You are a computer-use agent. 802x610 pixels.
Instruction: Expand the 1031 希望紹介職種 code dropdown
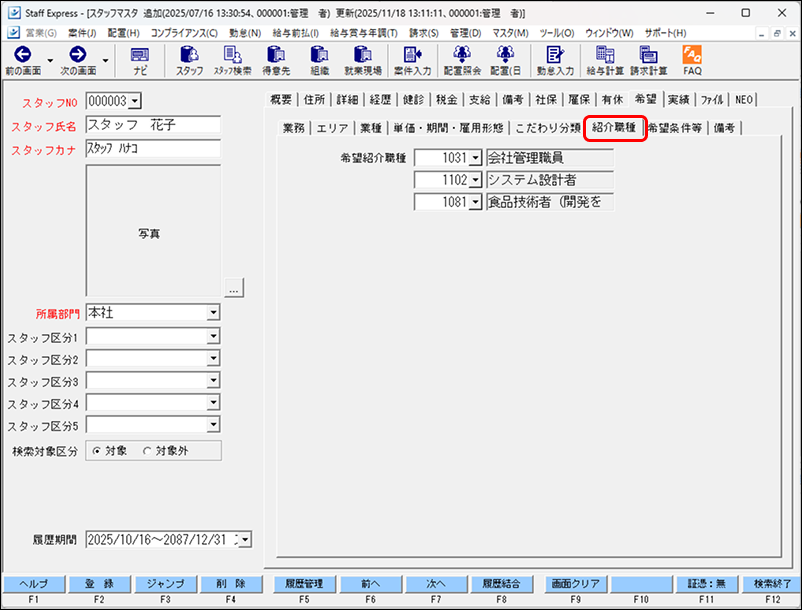pos(475,158)
